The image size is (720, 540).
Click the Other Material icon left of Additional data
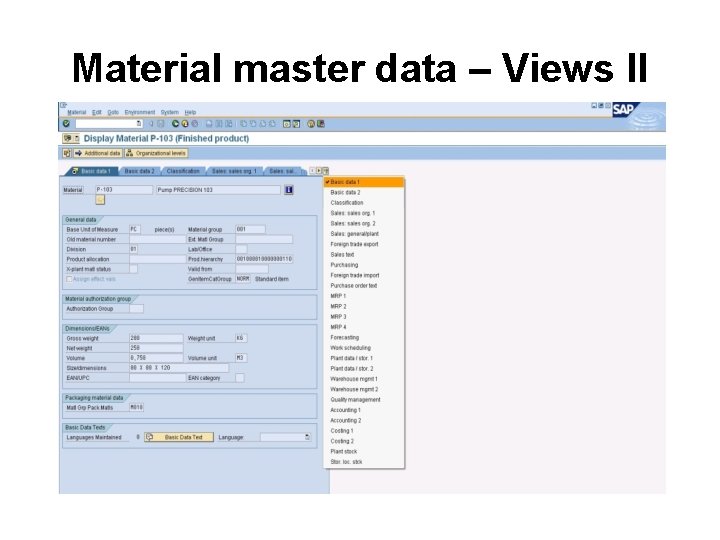click(67, 153)
